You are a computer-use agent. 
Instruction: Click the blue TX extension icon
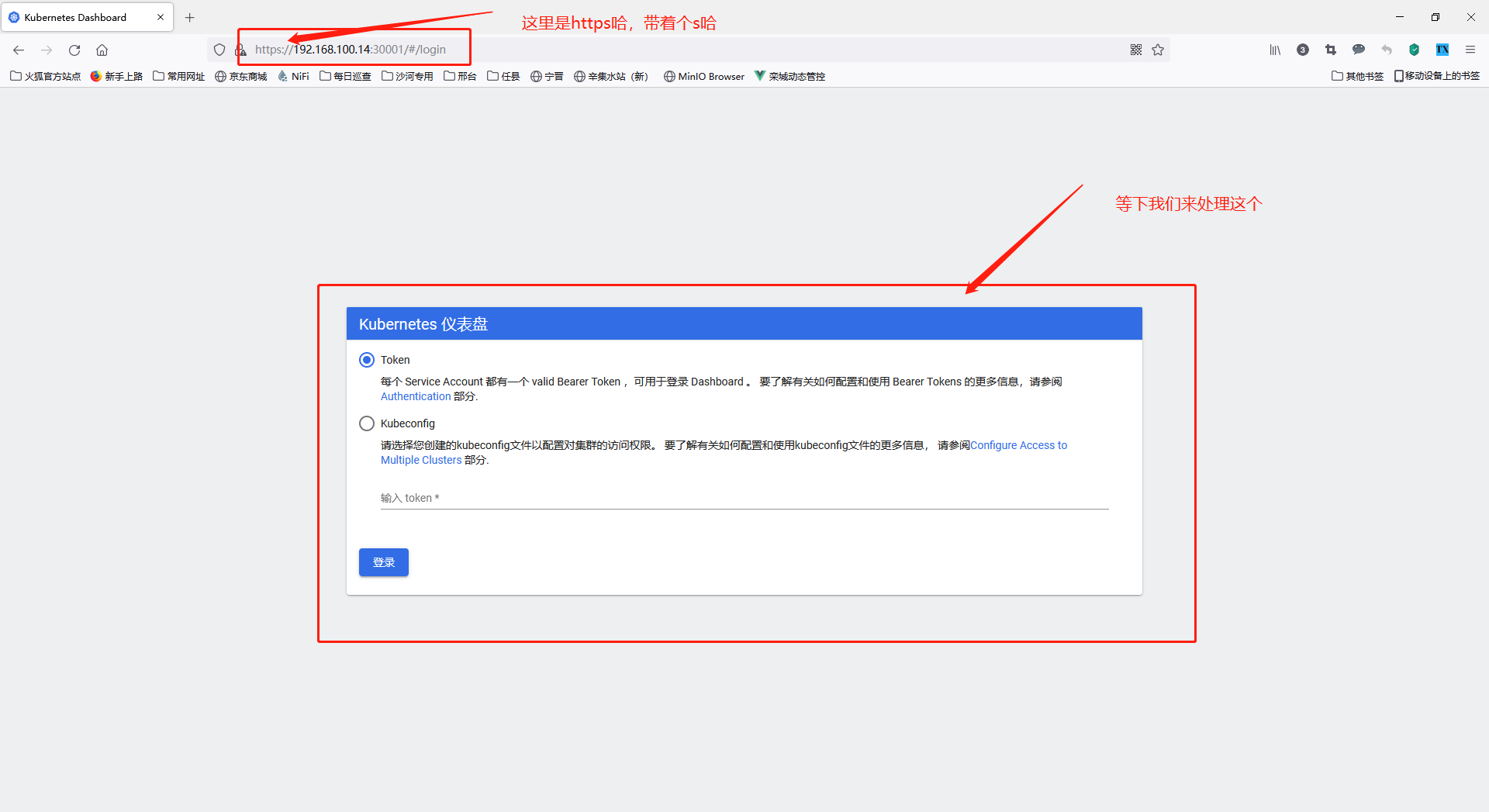tap(1442, 50)
